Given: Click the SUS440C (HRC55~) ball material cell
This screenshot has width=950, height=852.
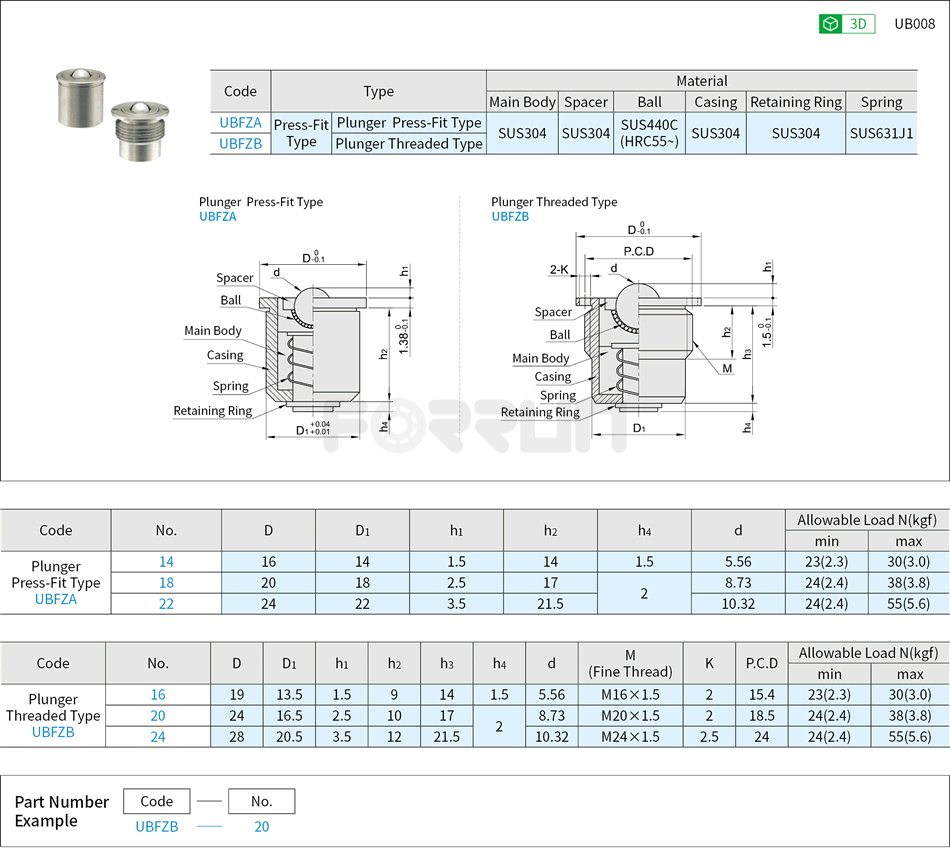Looking at the screenshot, I should pos(649,133).
